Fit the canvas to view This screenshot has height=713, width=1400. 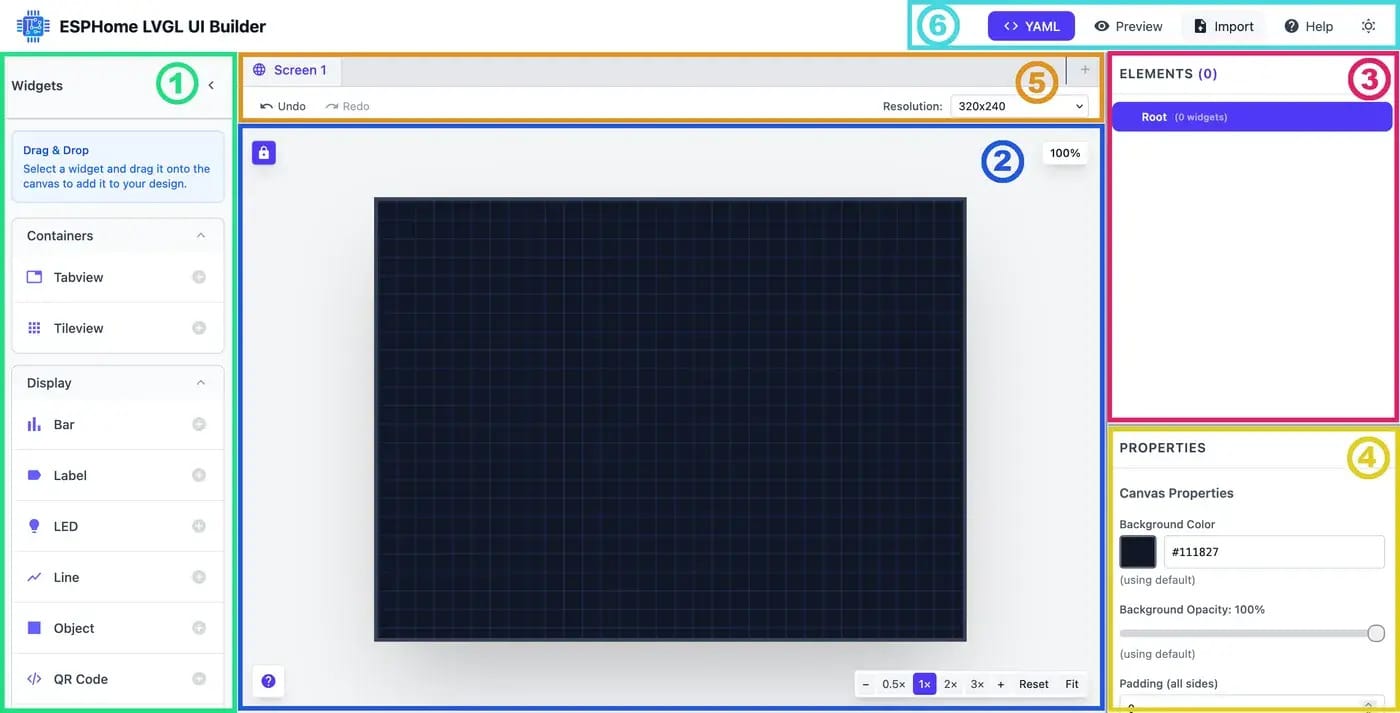(1072, 684)
